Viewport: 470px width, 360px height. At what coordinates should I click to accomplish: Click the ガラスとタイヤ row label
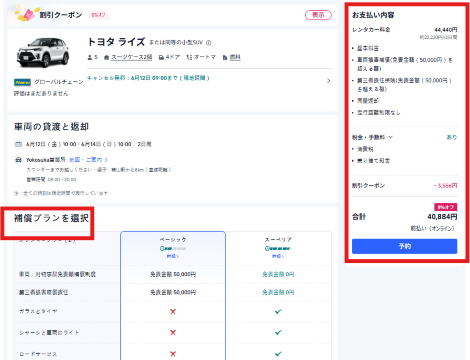click(38, 311)
